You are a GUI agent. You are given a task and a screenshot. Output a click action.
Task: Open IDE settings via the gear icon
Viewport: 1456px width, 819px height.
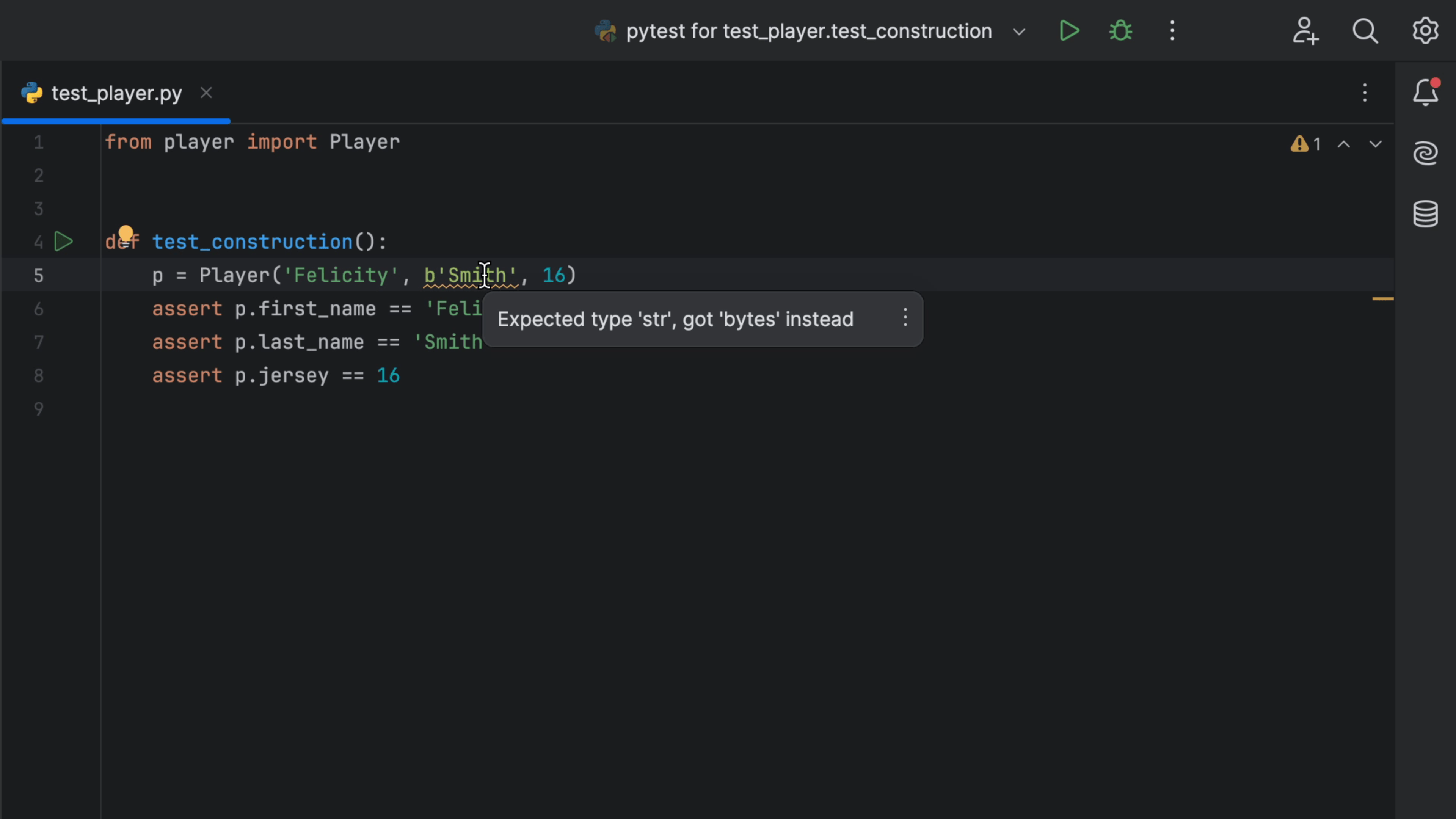coord(1425,31)
